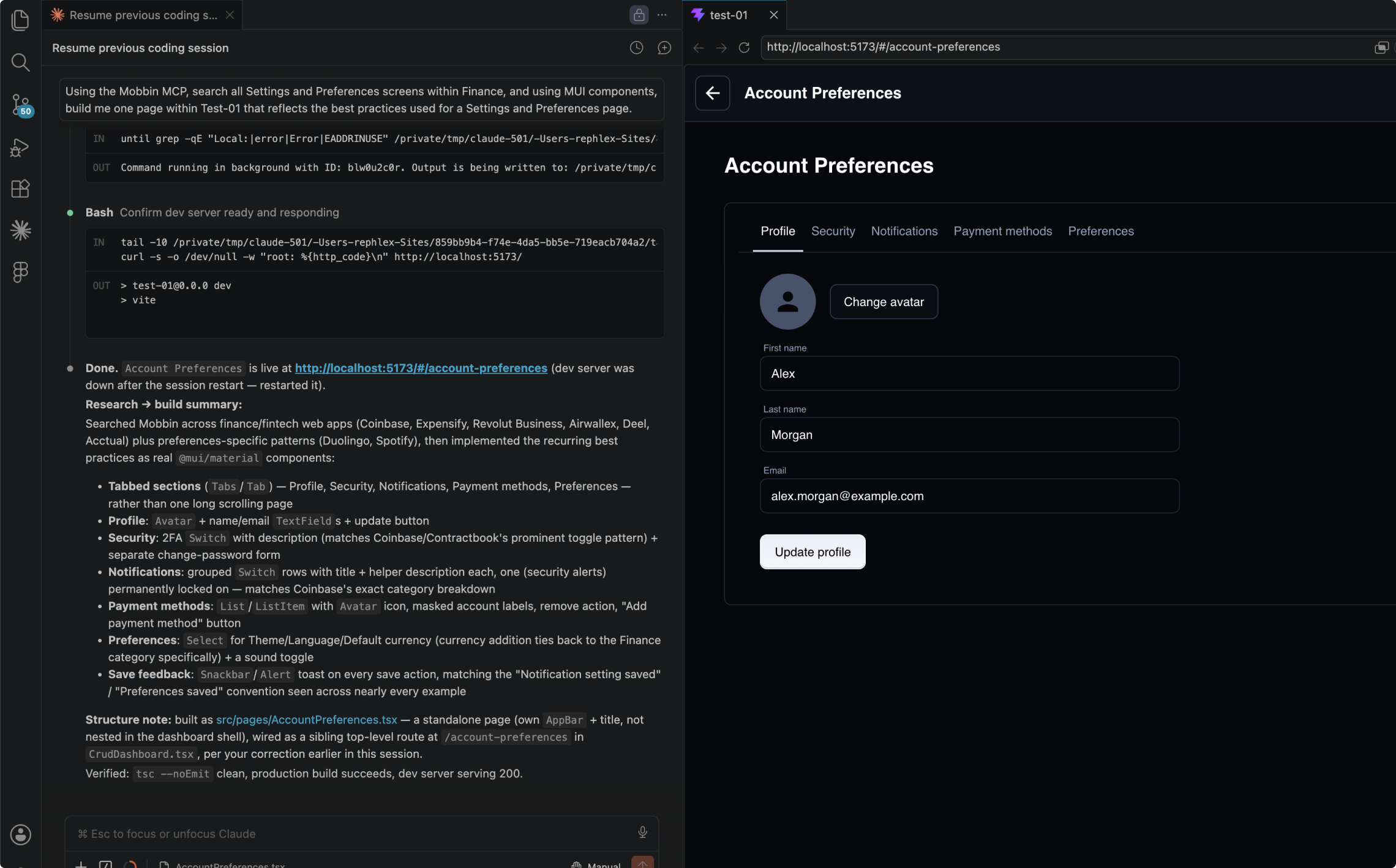Click the First name field with Alex
Image resolution: width=1396 pixels, height=868 pixels.
click(x=969, y=373)
